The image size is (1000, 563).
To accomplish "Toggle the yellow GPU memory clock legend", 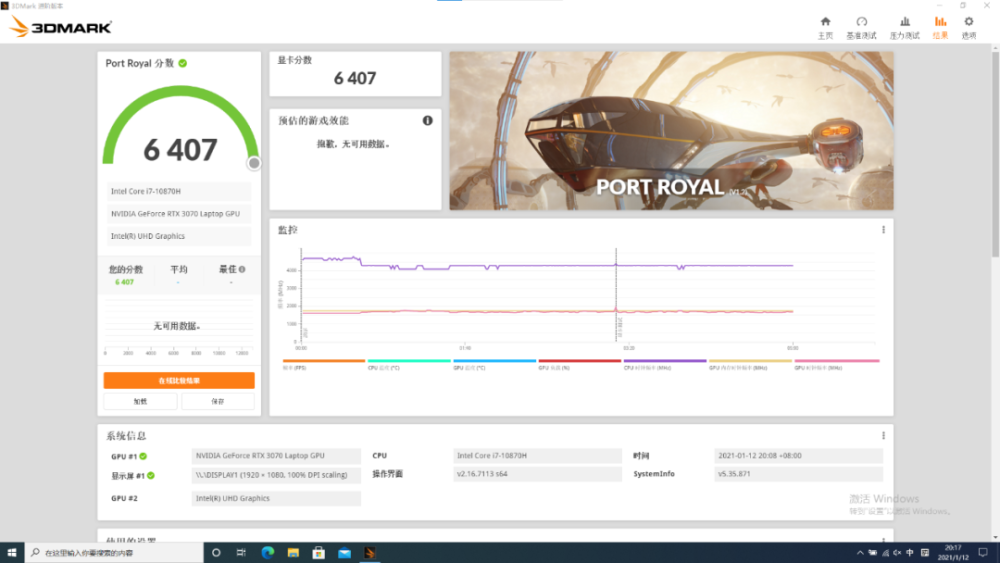I will 751,364.
